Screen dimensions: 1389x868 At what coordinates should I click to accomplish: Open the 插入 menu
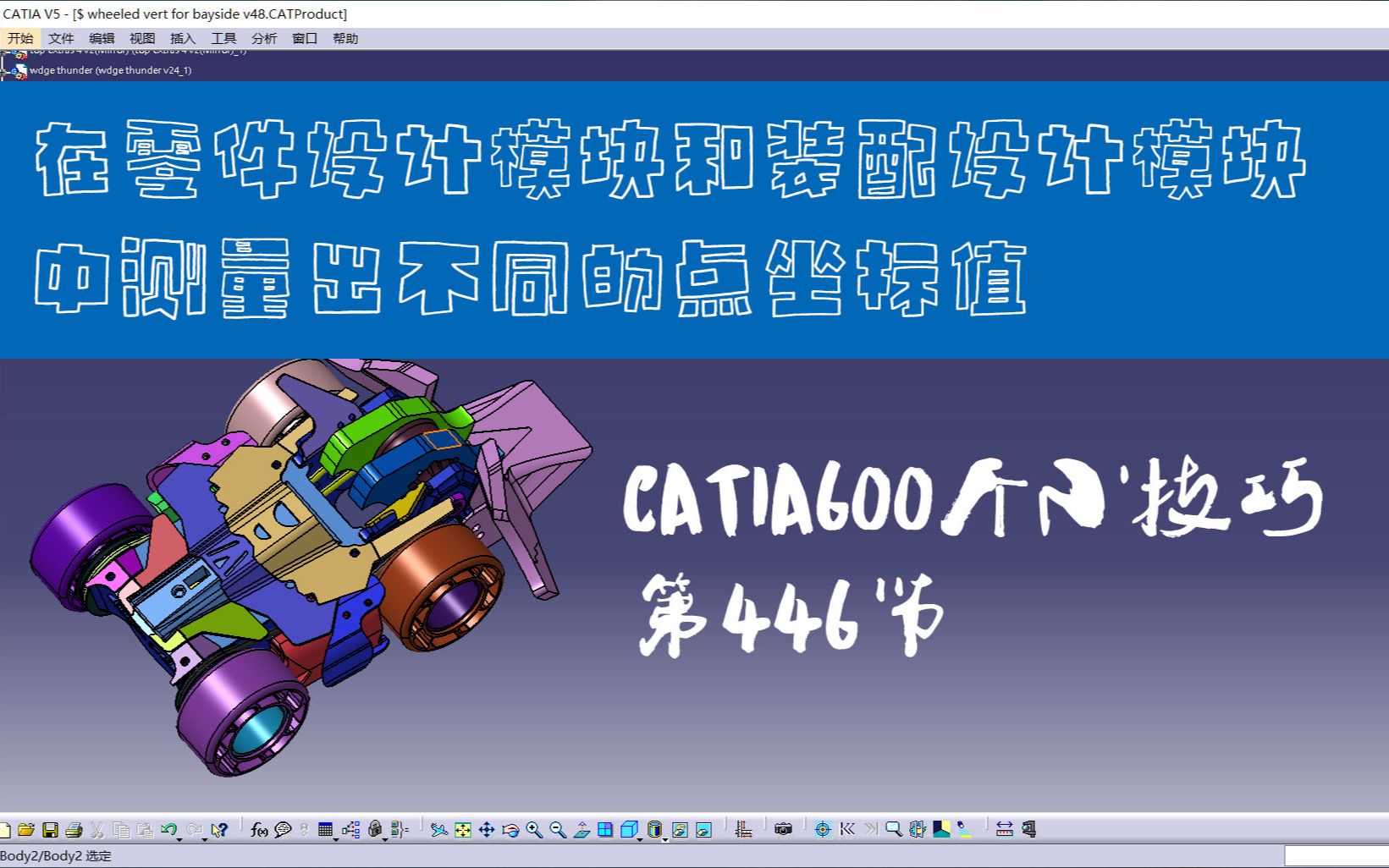pyautogui.click(x=183, y=38)
